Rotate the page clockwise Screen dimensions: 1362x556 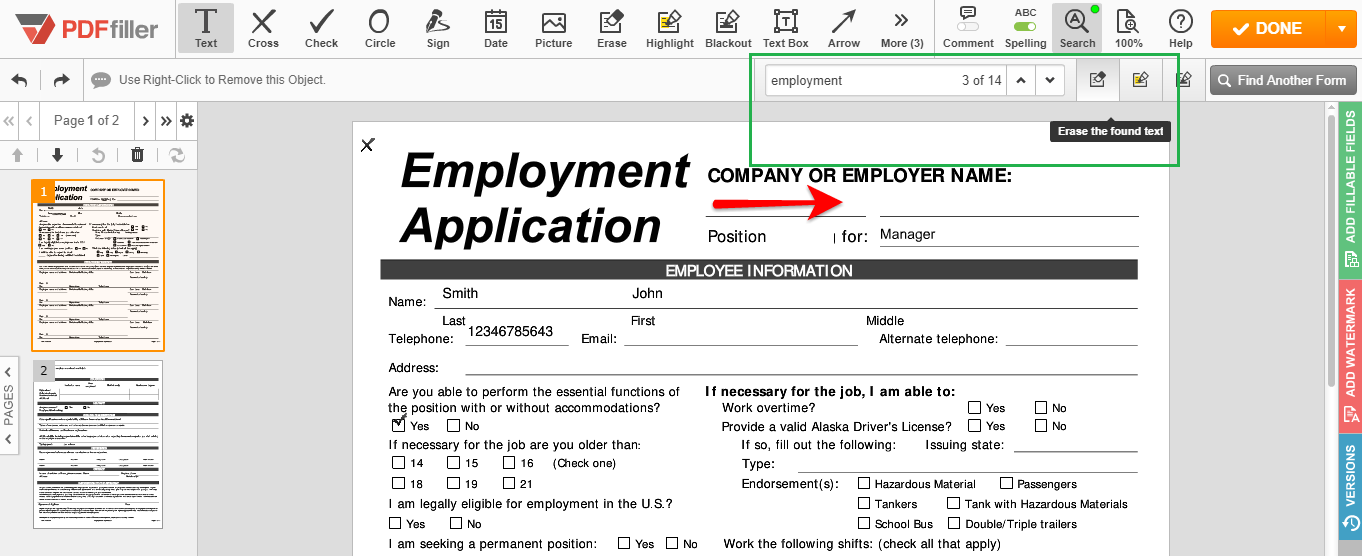click(177, 155)
